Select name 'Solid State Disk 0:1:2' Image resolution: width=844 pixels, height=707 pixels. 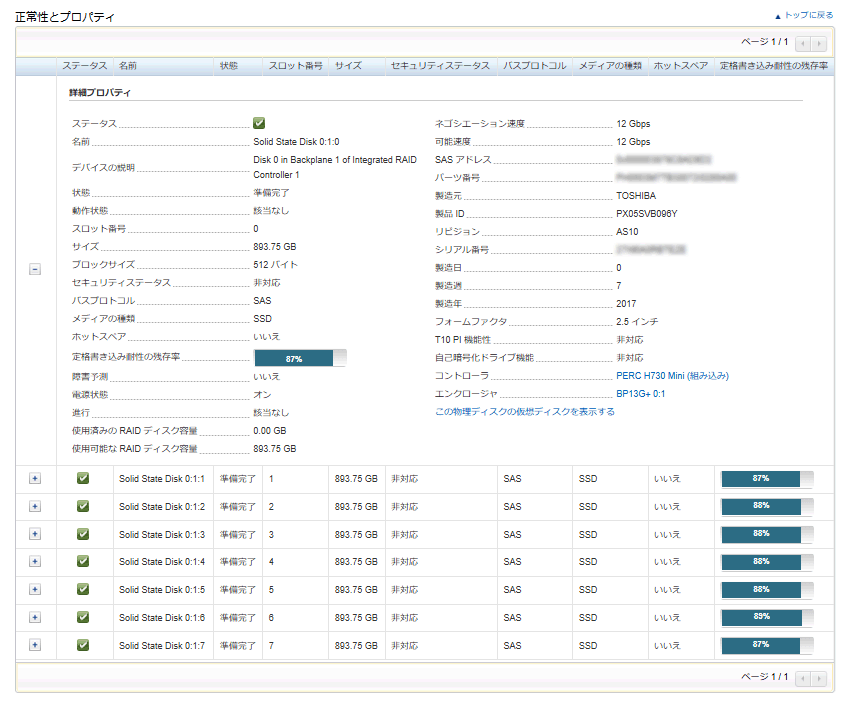click(162, 507)
